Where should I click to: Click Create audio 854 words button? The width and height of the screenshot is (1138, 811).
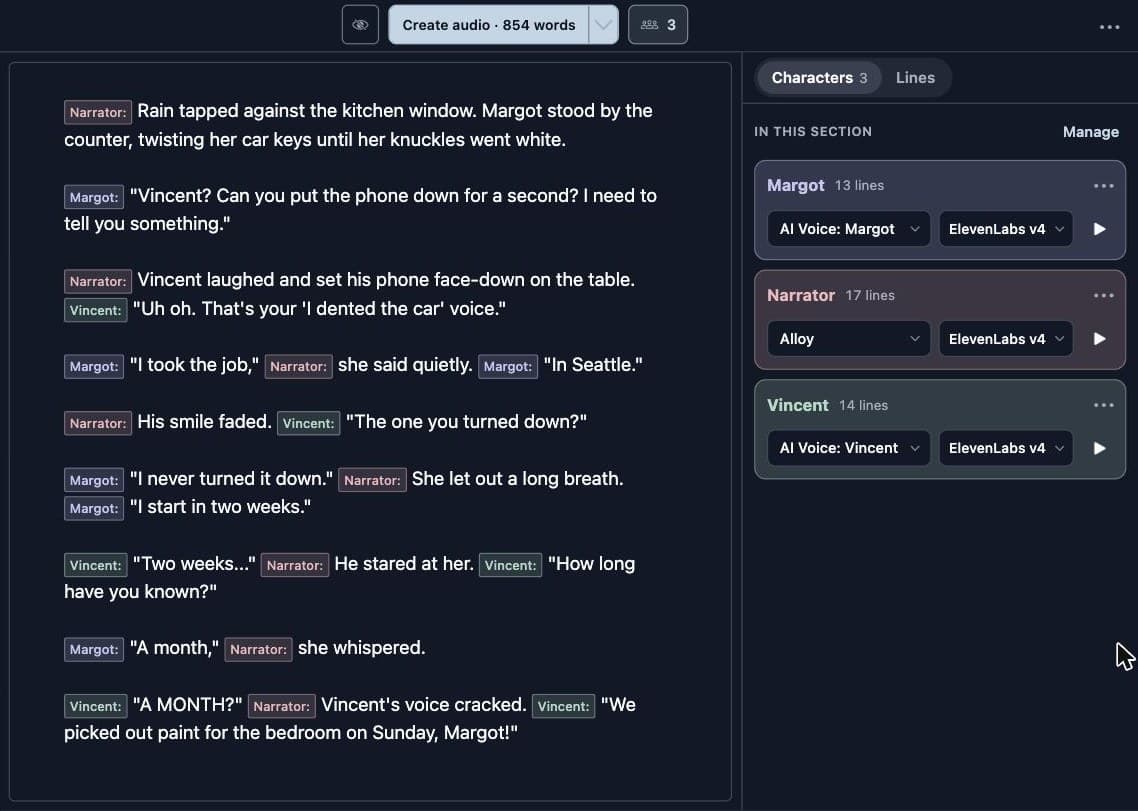click(x=488, y=25)
